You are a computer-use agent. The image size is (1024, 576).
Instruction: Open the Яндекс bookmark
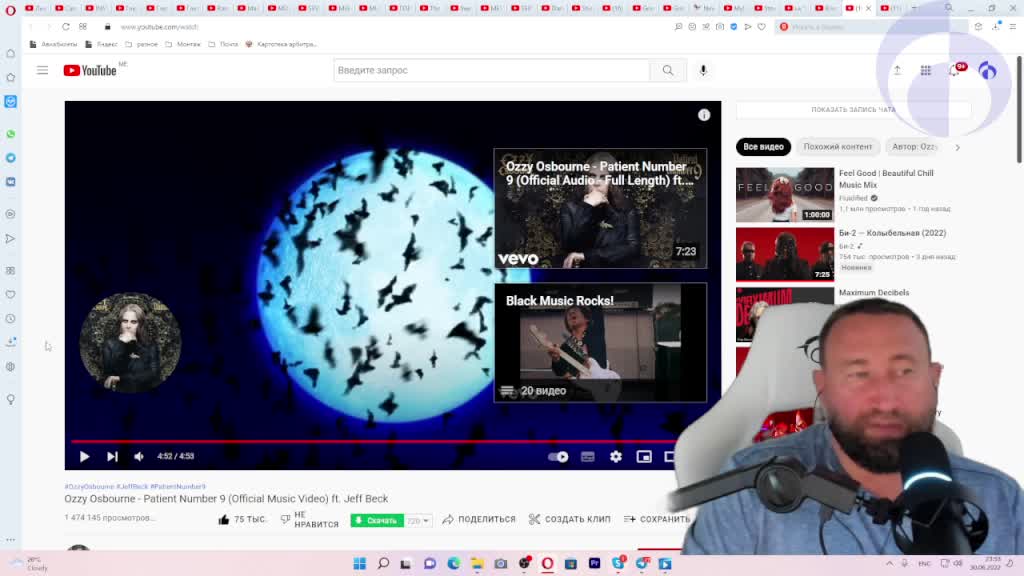102,44
